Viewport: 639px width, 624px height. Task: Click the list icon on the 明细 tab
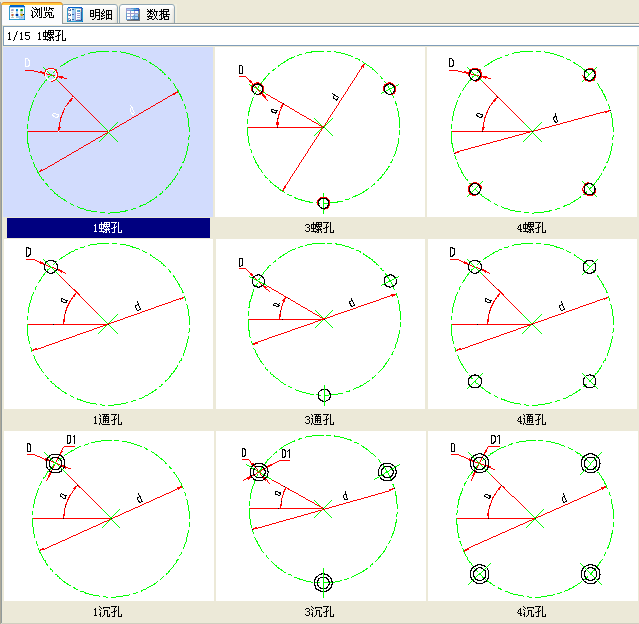pos(77,14)
